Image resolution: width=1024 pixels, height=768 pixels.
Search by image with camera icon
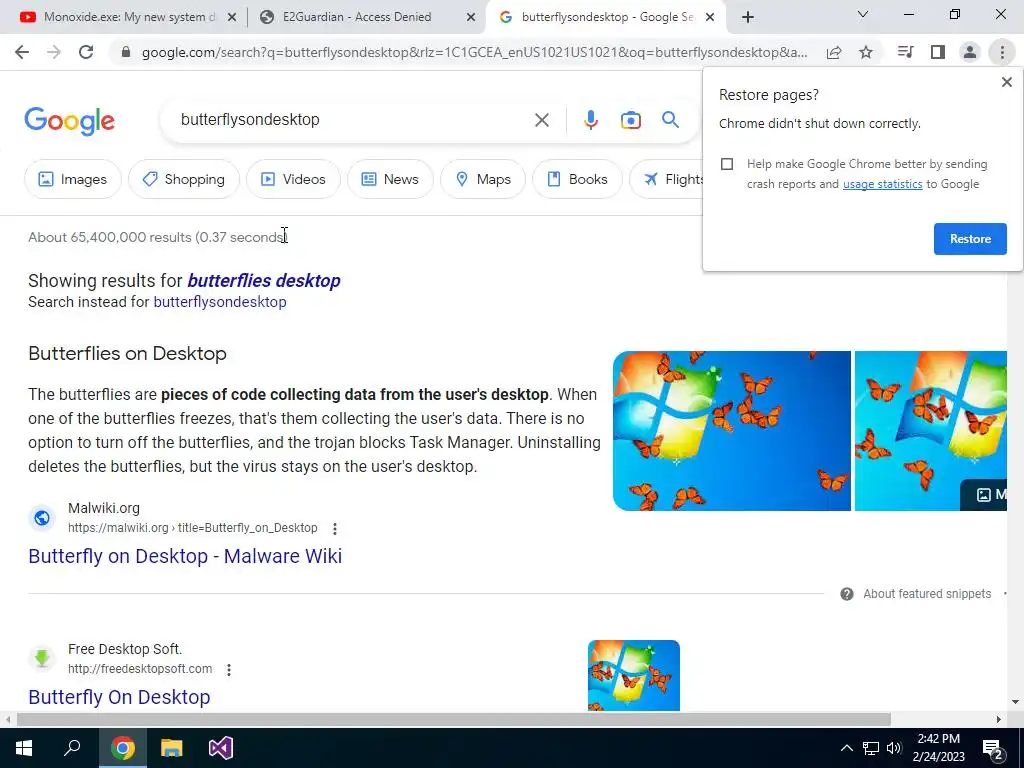(630, 120)
